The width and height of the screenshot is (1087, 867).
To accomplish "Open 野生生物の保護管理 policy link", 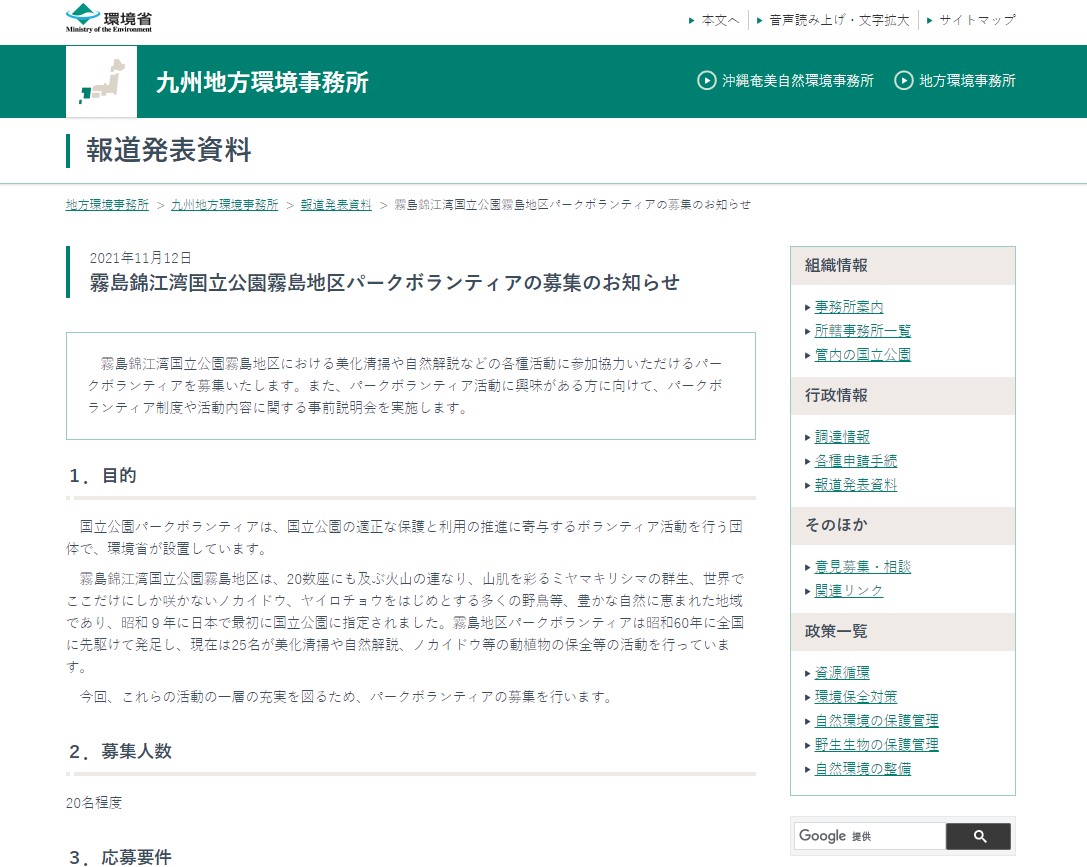I will click(877, 745).
